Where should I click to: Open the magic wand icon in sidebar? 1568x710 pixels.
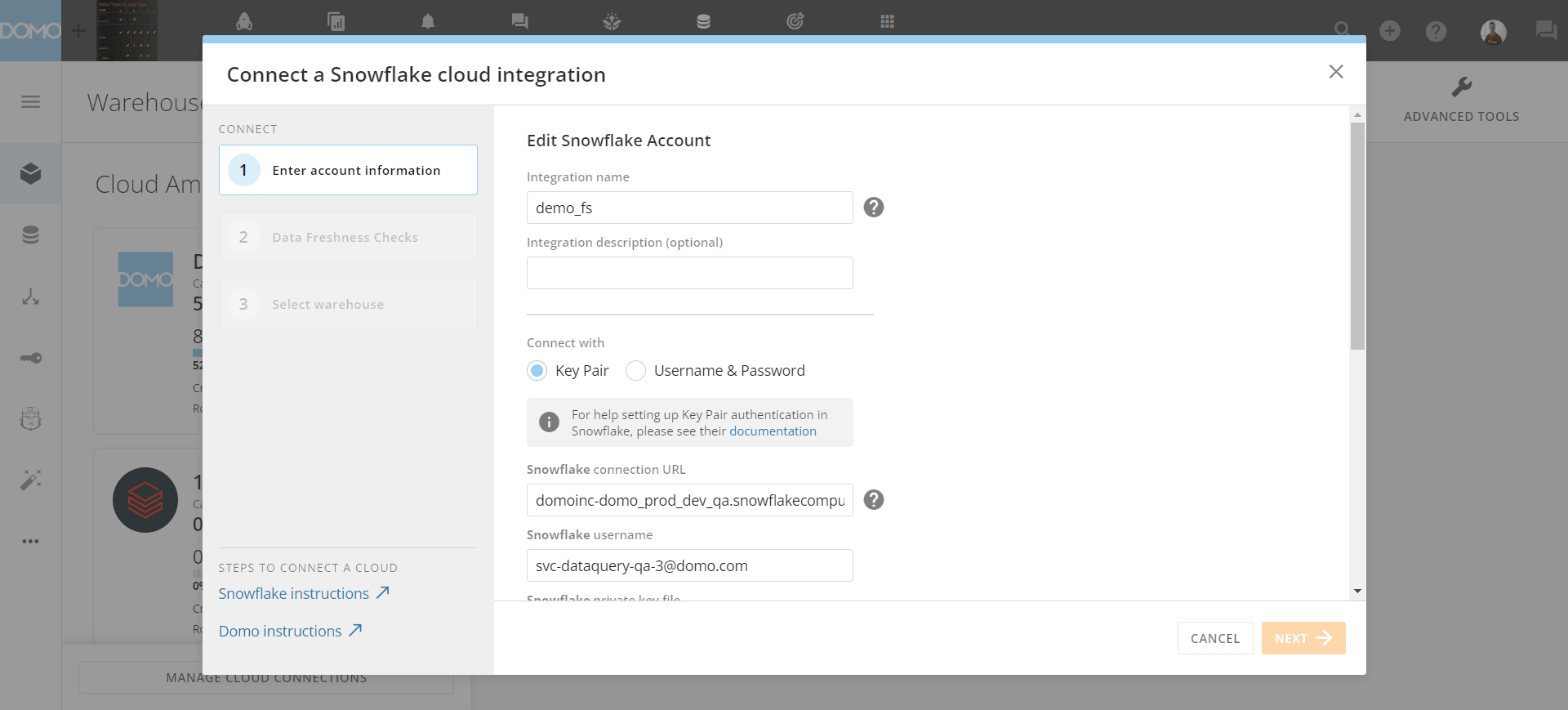coord(31,480)
